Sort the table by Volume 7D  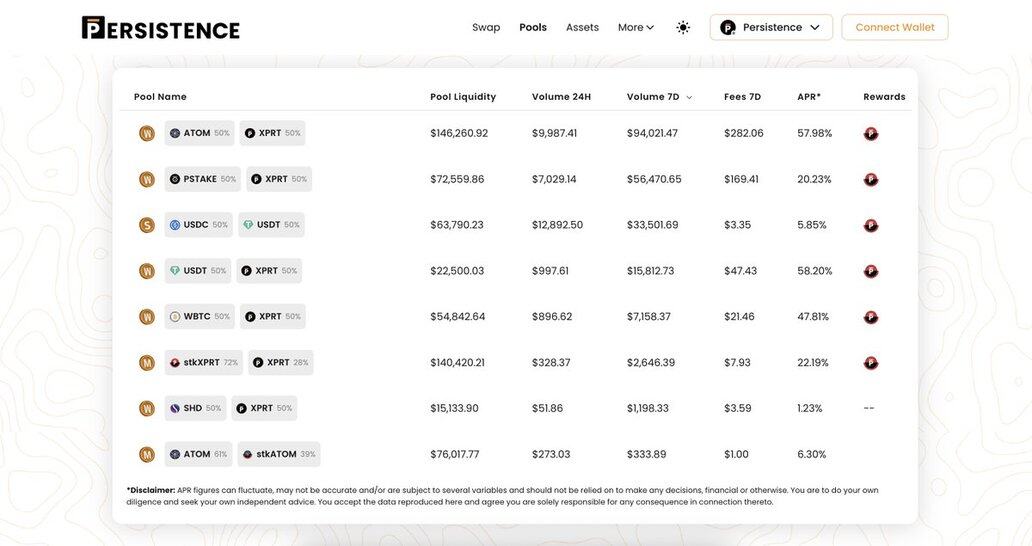tap(659, 97)
